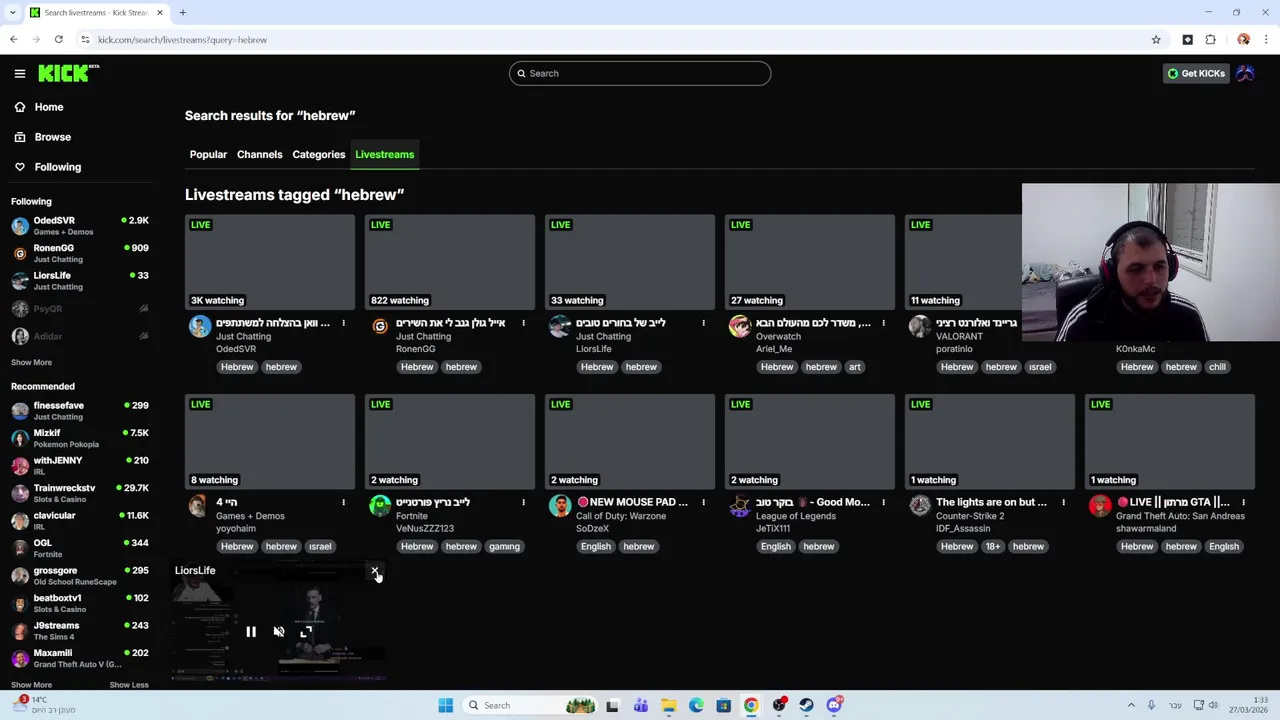Open yoyohaim channel avatar

click(x=200, y=506)
